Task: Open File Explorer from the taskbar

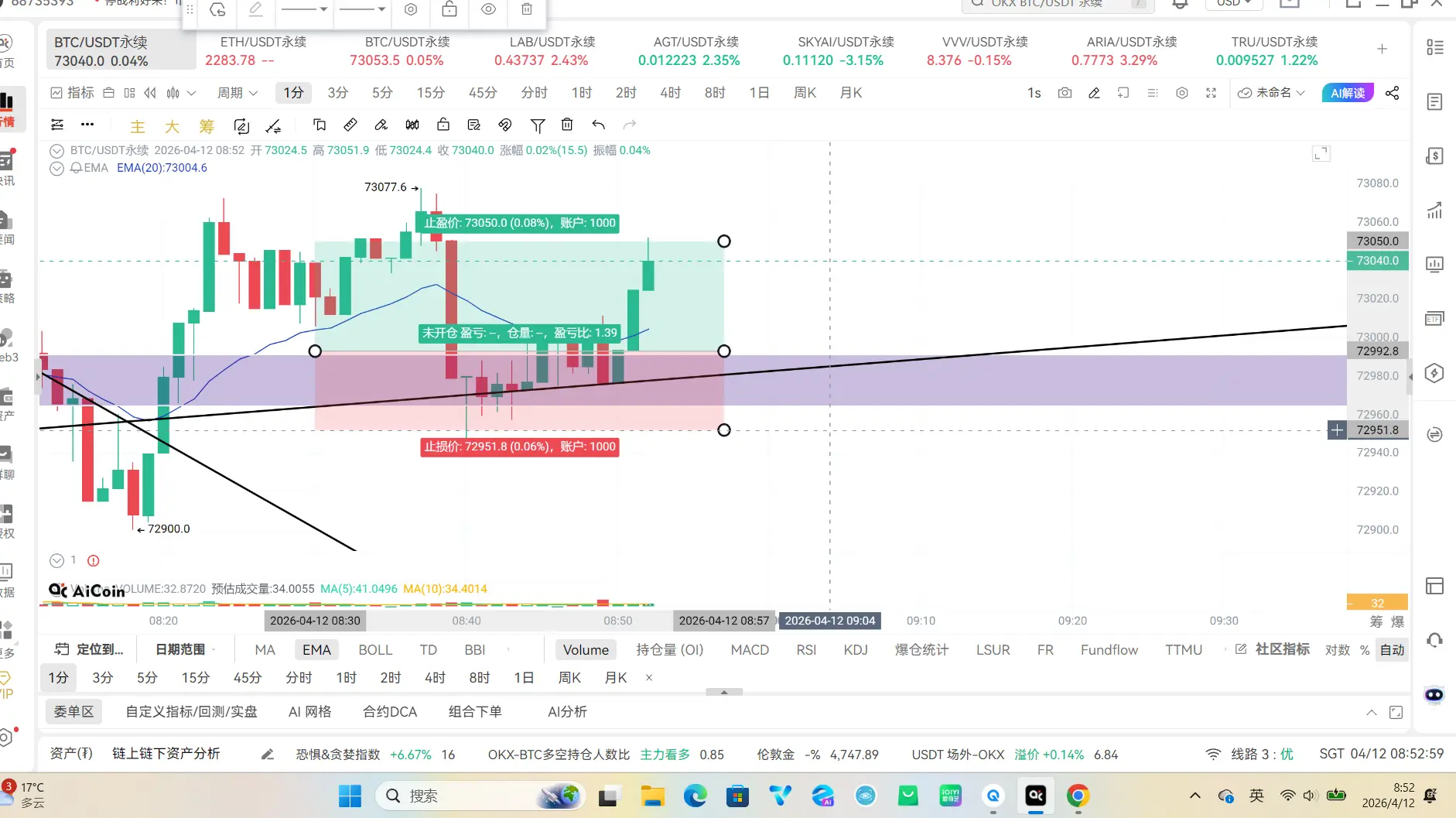Action: pos(652,796)
